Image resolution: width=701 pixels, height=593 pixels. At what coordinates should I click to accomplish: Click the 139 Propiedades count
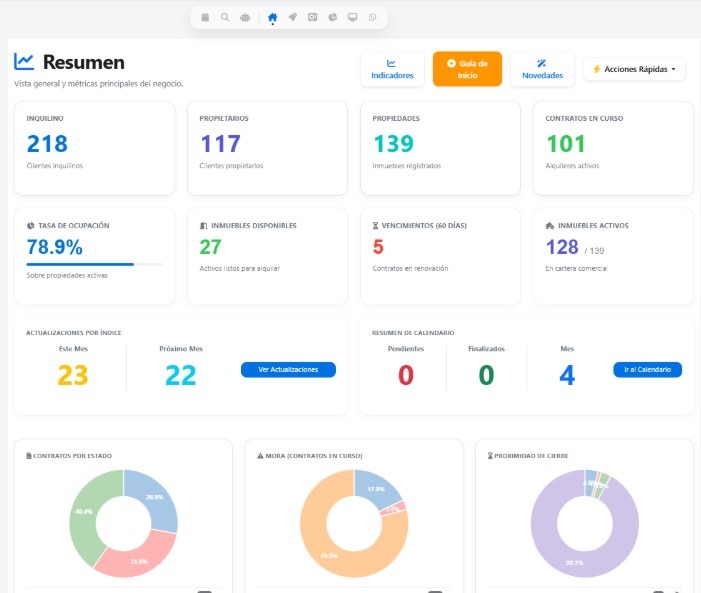point(393,144)
